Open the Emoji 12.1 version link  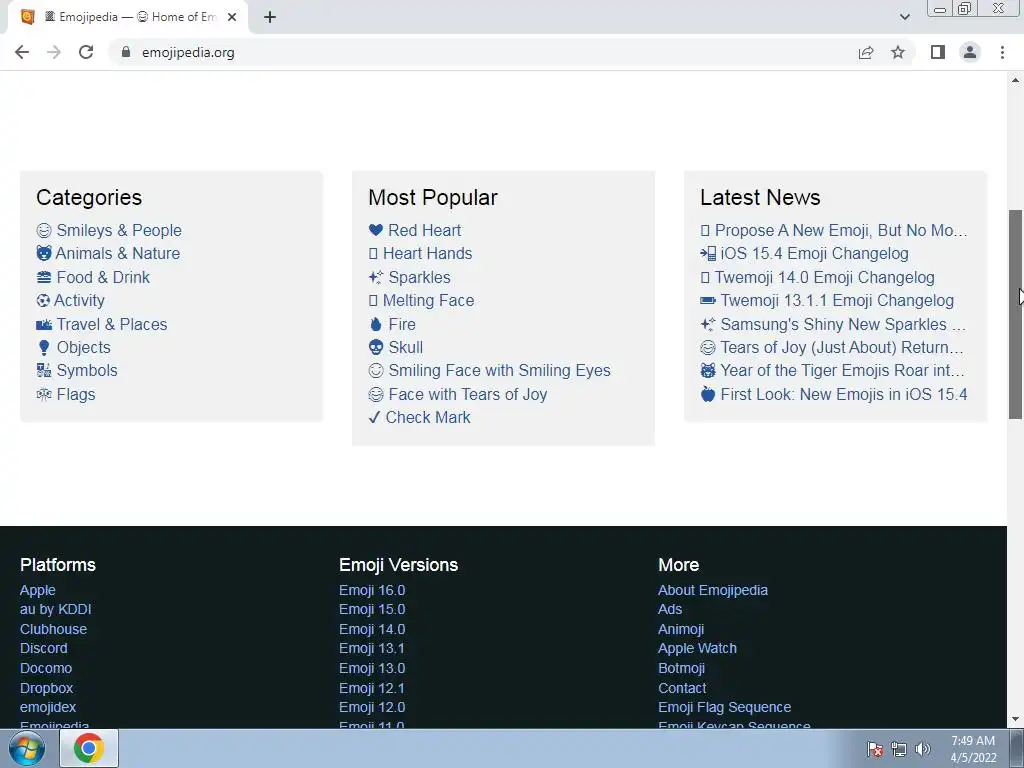[372, 688]
